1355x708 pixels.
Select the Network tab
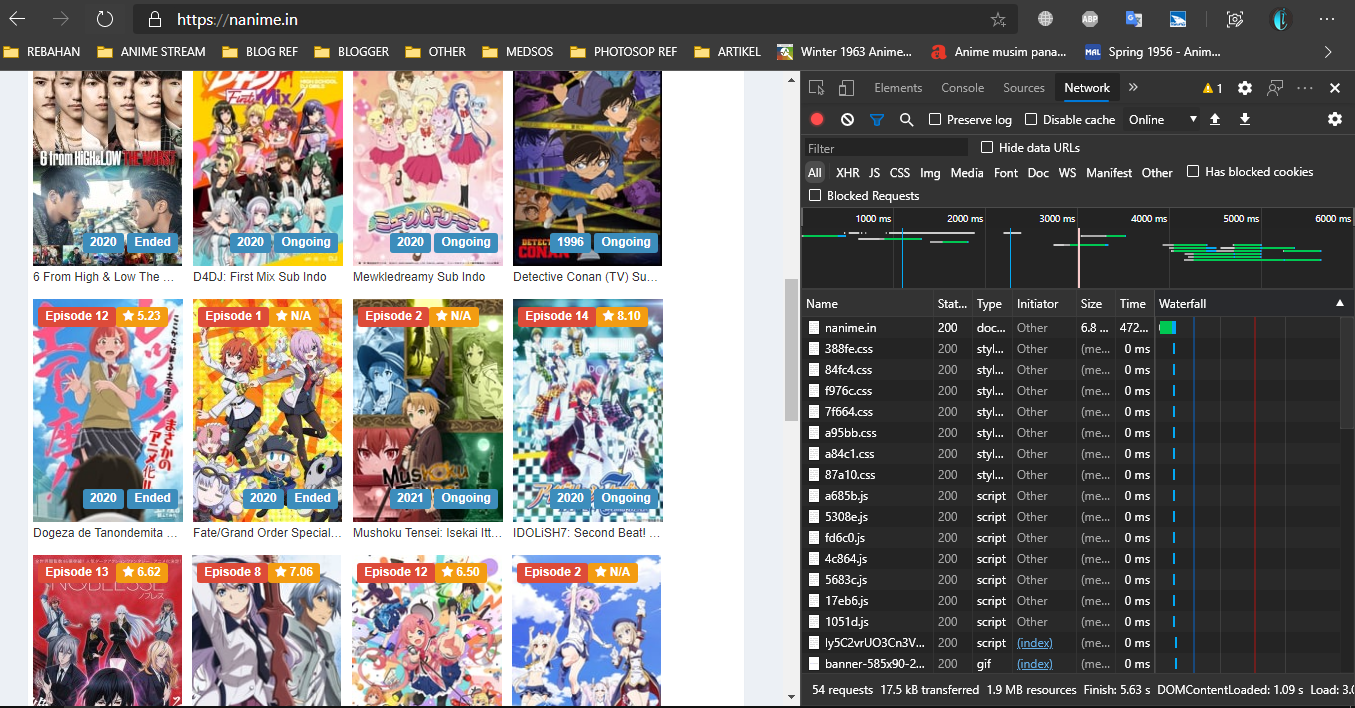coord(1087,88)
